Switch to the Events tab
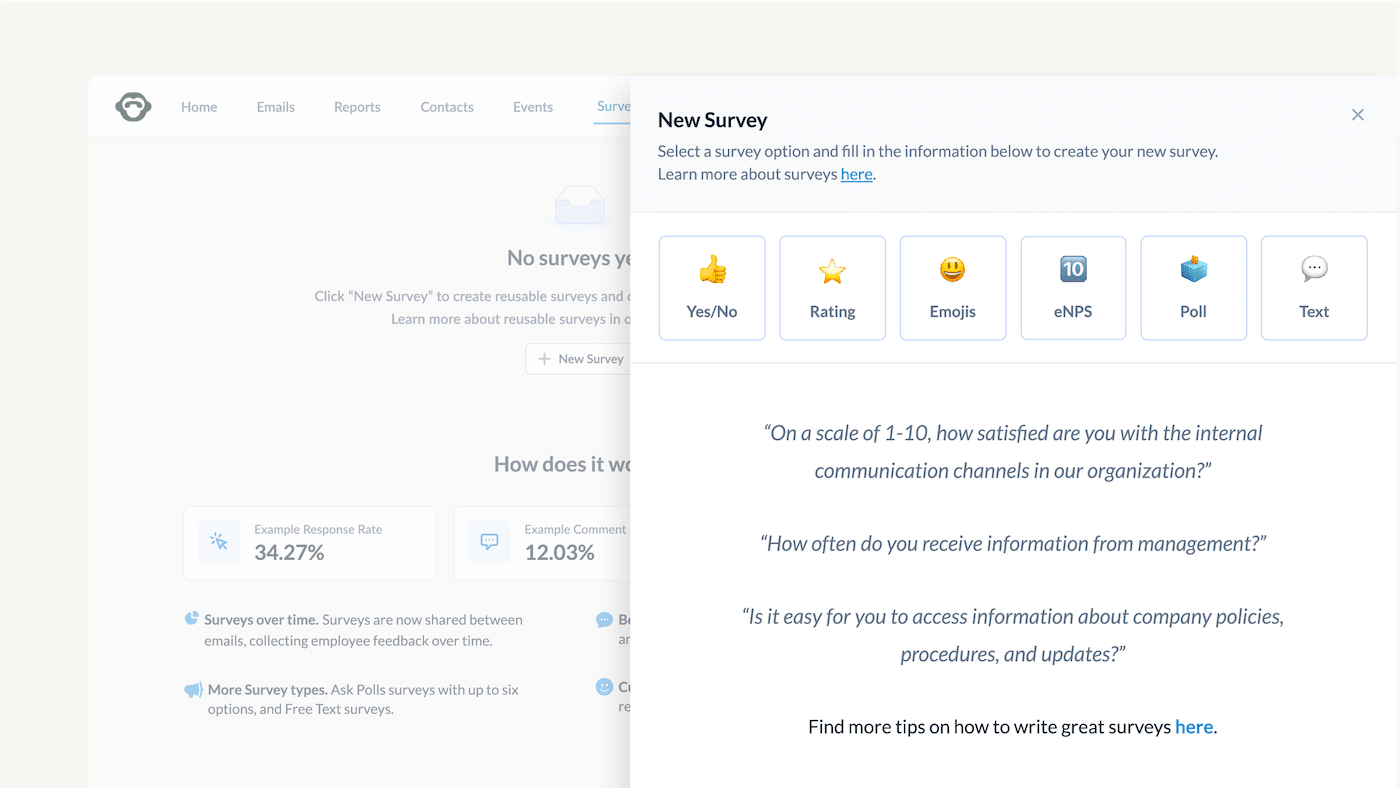The image size is (1400, 788). pyautogui.click(x=533, y=107)
